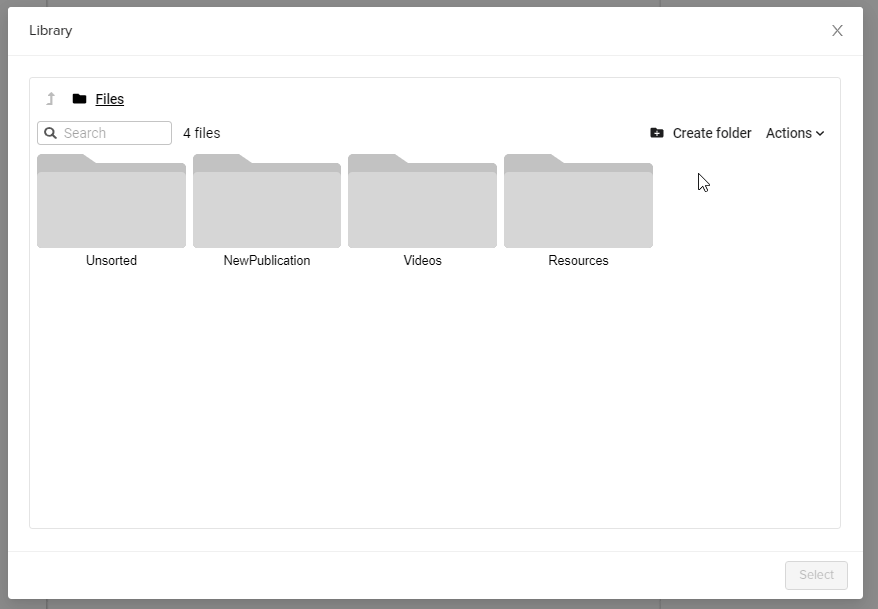Viewport: 878px width, 609px height.
Task: Select the Unsorted folder thumbnail
Action: coord(111,201)
